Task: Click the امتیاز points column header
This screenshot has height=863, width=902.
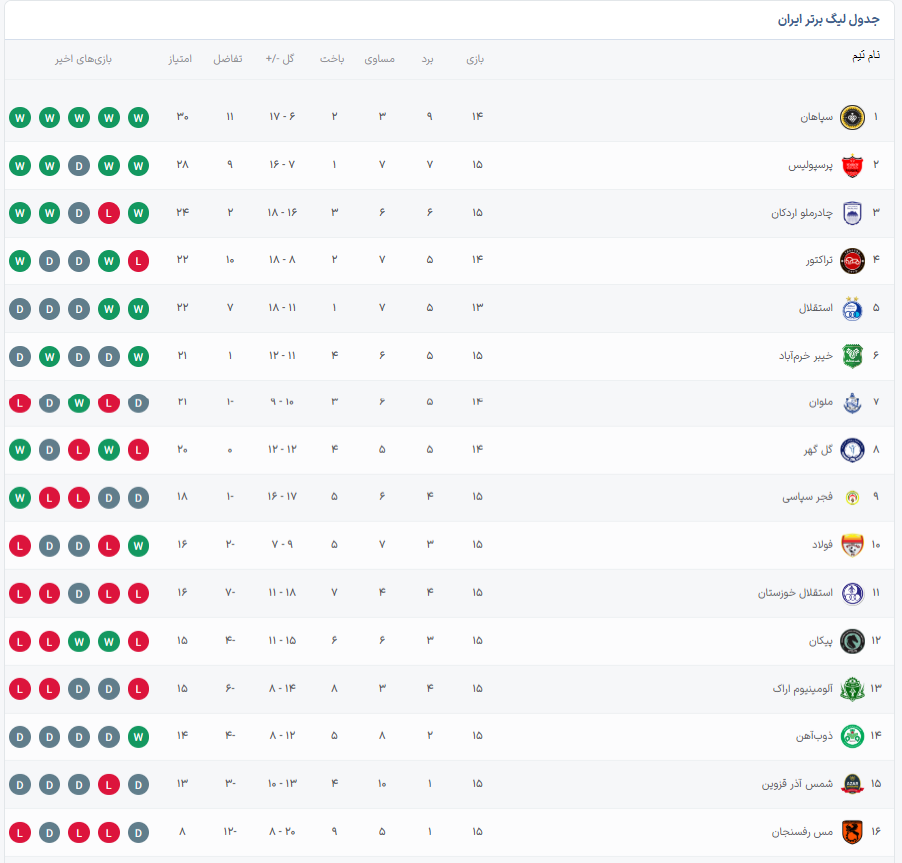Action: click(180, 59)
